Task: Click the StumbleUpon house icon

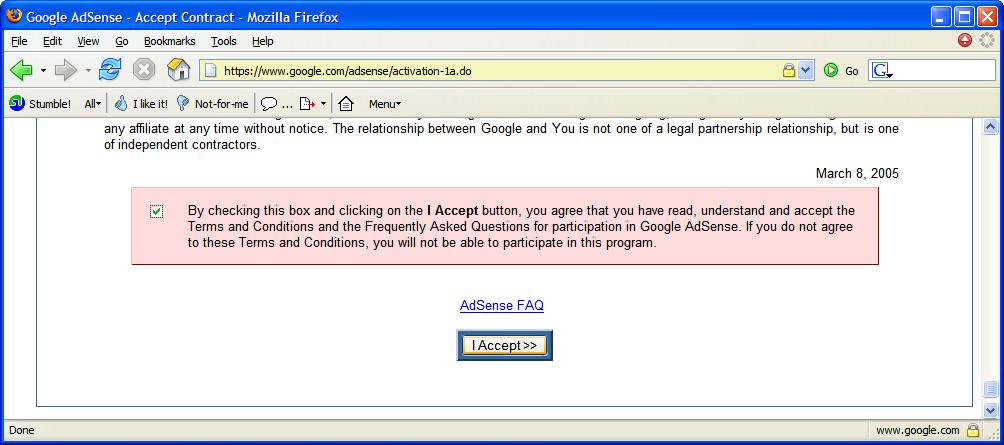Action: [346, 104]
